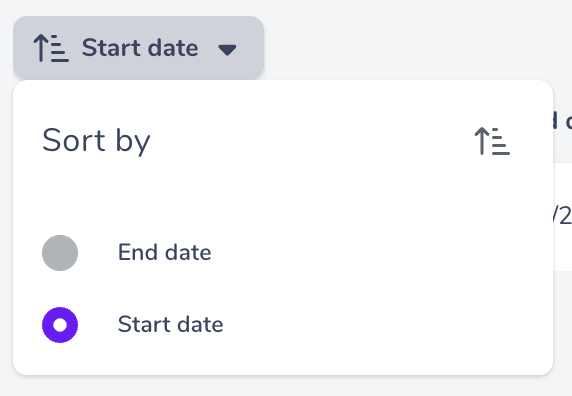Close the sort menu via the downward triangle

pyautogui.click(x=227, y=50)
